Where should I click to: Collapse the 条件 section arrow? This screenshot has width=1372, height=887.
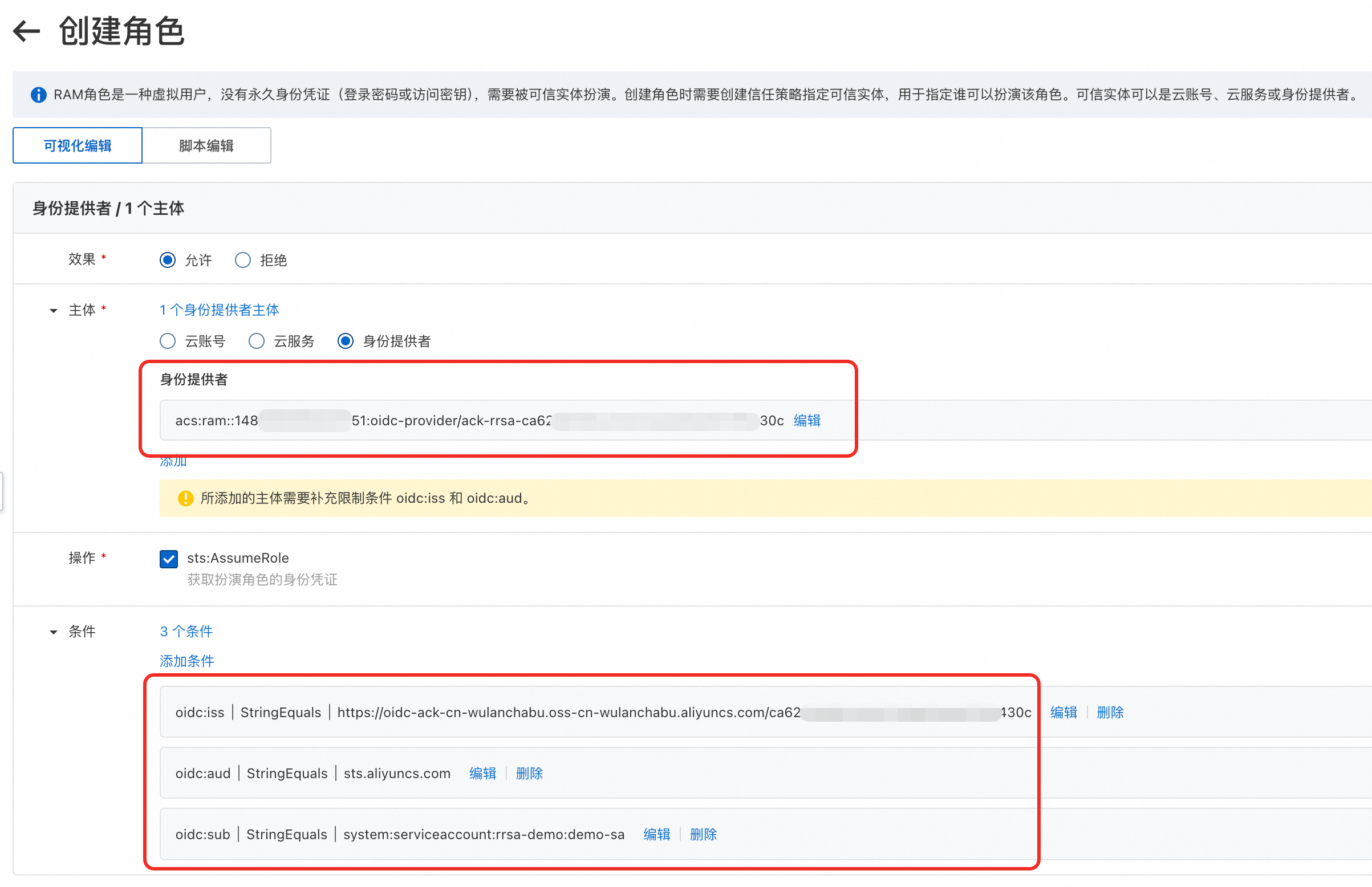pyautogui.click(x=54, y=632)
